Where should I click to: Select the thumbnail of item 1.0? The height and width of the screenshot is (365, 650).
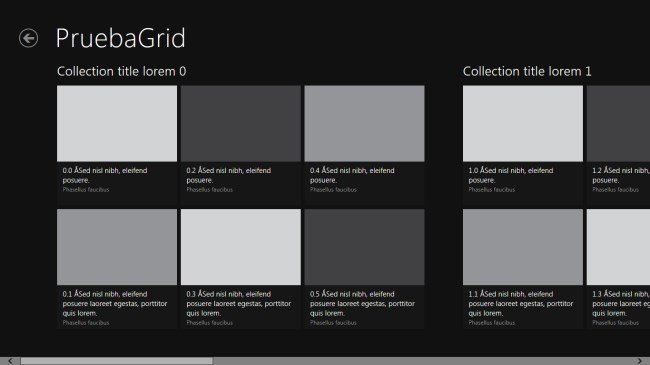click(523, 124)
